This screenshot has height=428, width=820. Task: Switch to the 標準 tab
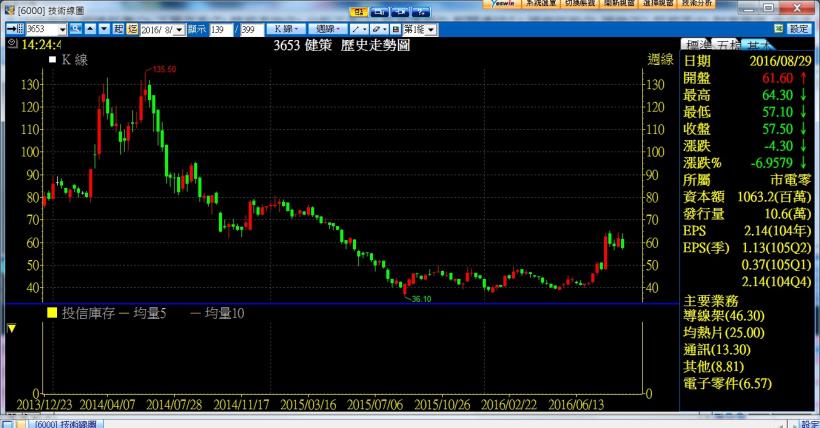tap(697, 44)
